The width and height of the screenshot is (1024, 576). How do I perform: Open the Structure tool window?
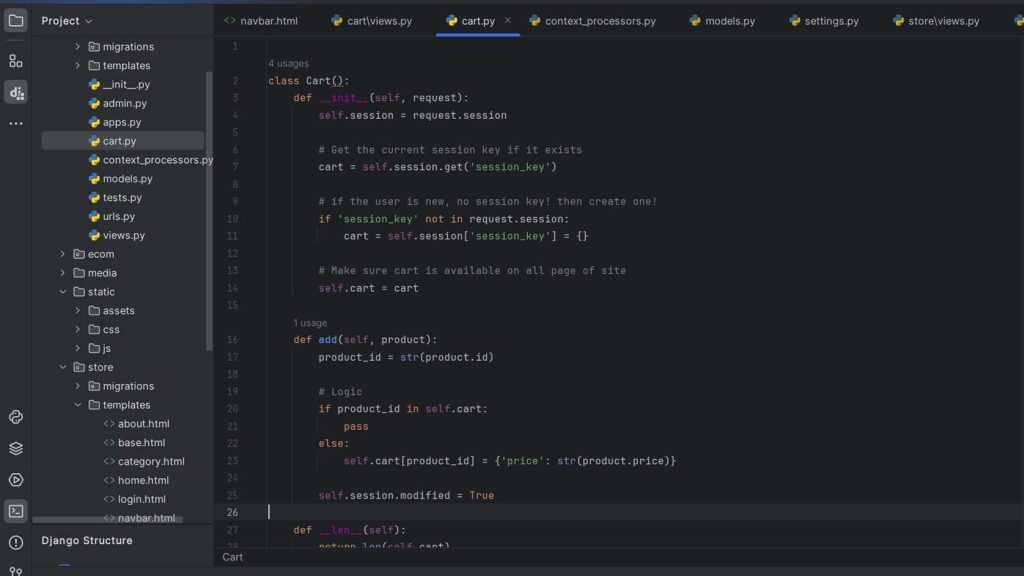tap(16, 60)
